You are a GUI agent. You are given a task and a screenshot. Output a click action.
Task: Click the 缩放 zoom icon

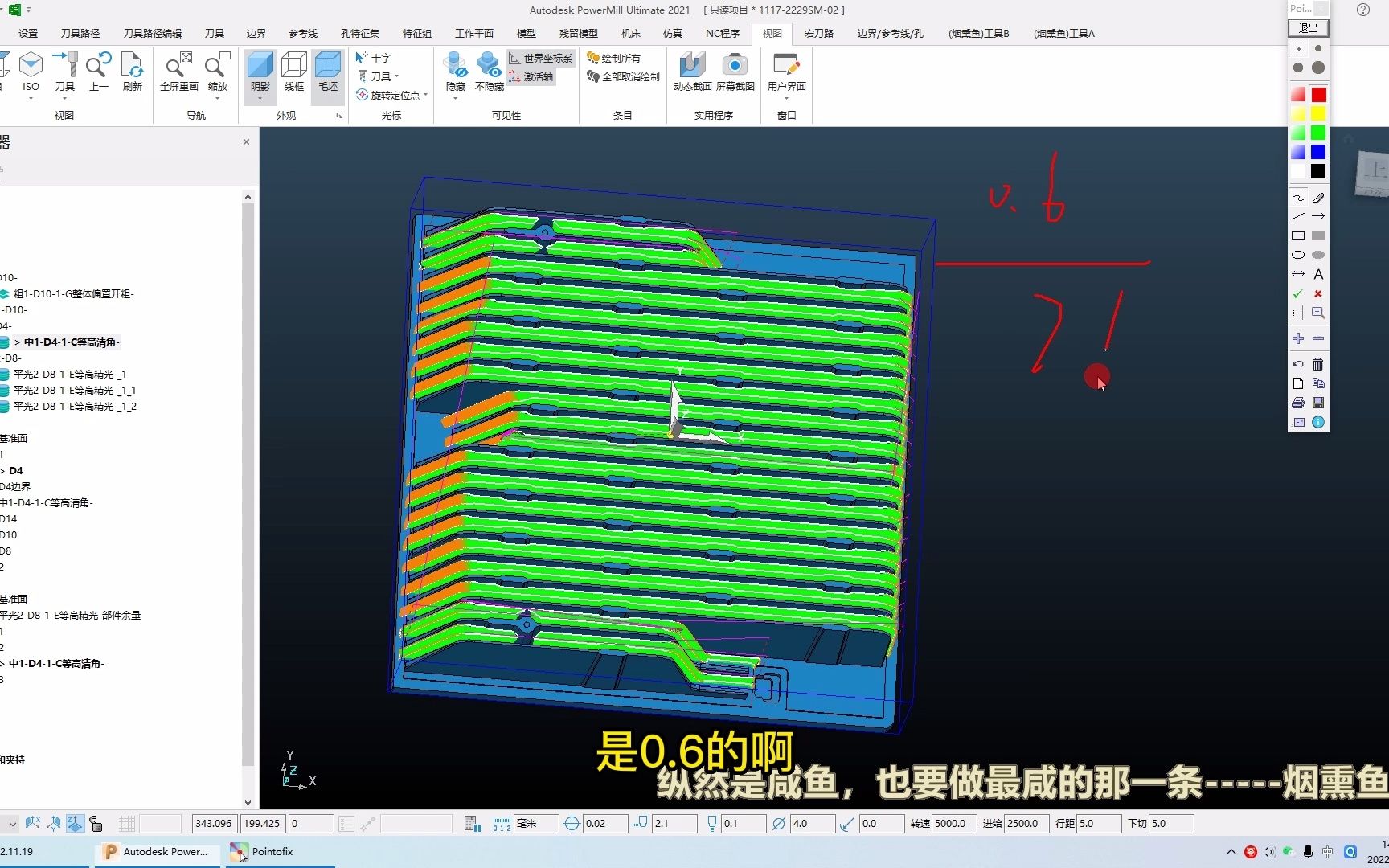(x=217, y=65)
